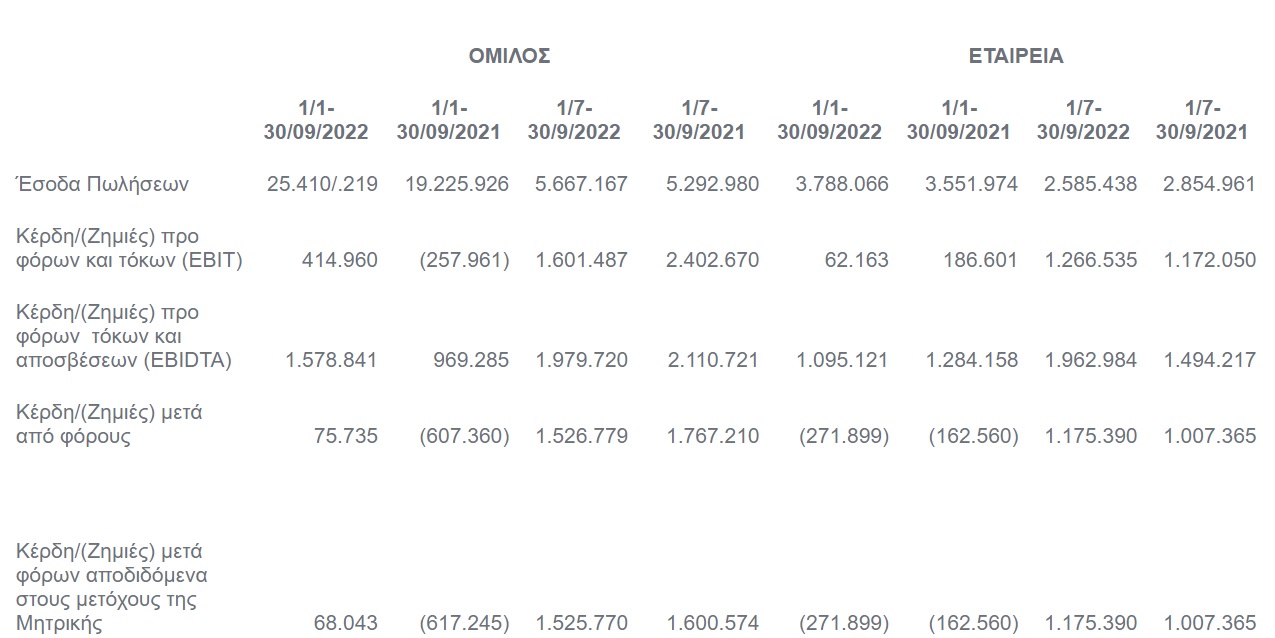Click the ΟΜΙΛΟΣ group header

tap(510, 56)
